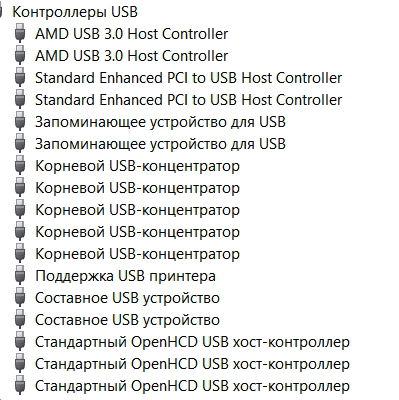Select second Стандартный OpenHCD USB хост-контроллер entry

192,364
